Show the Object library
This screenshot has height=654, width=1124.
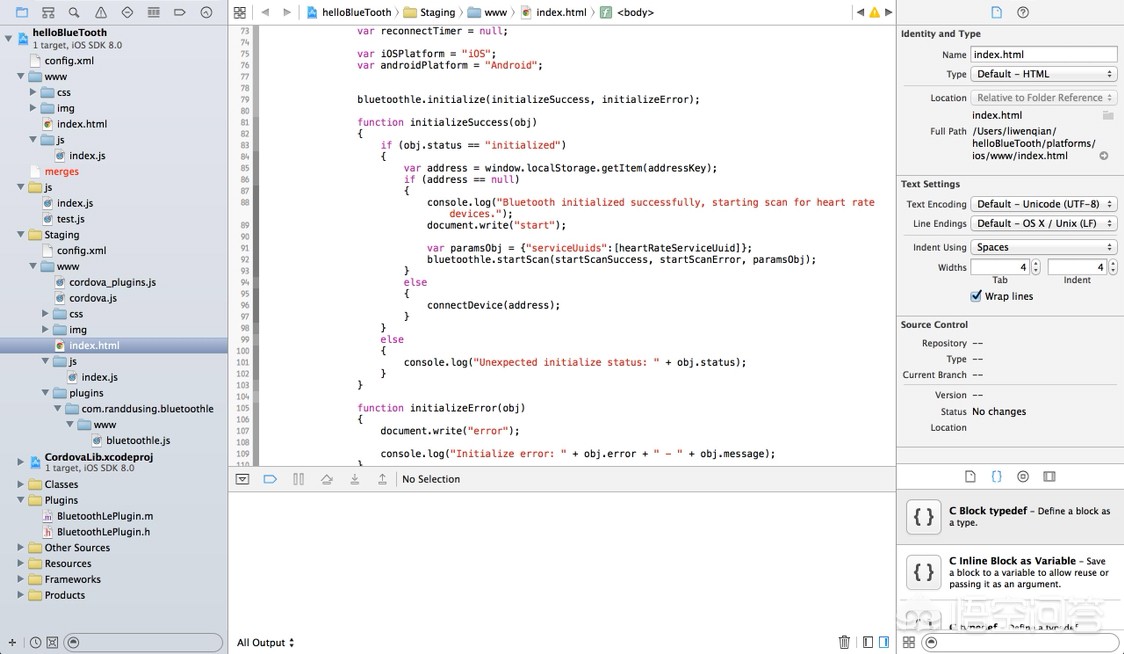point(1023,476)
